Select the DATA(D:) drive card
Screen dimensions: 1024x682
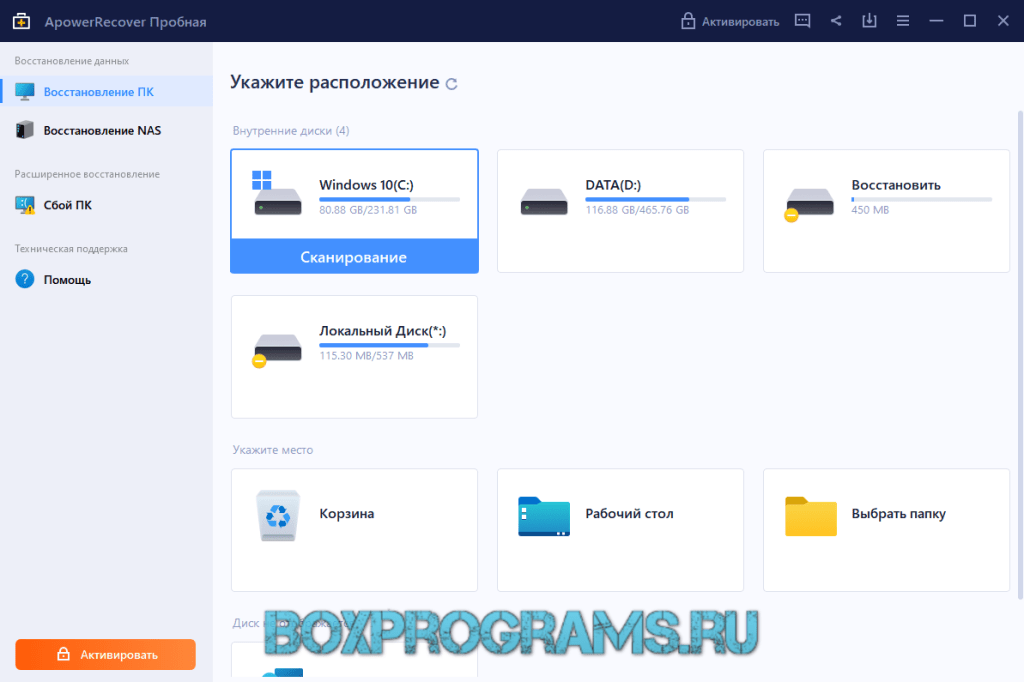tap(620, 210)
